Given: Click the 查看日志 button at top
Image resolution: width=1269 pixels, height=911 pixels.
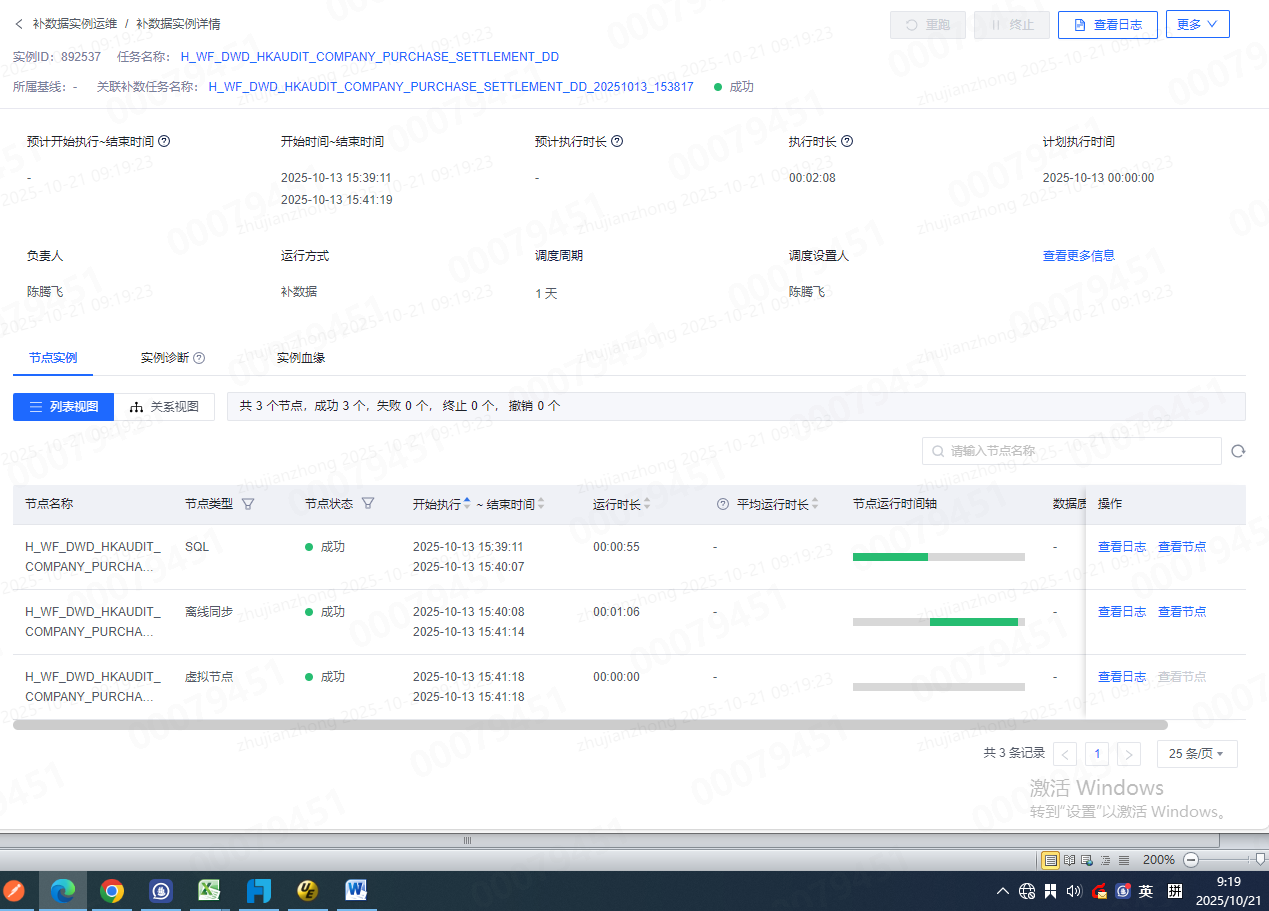Looking at the screenshot, I should pyautogui.click(x=1107, y=24).
